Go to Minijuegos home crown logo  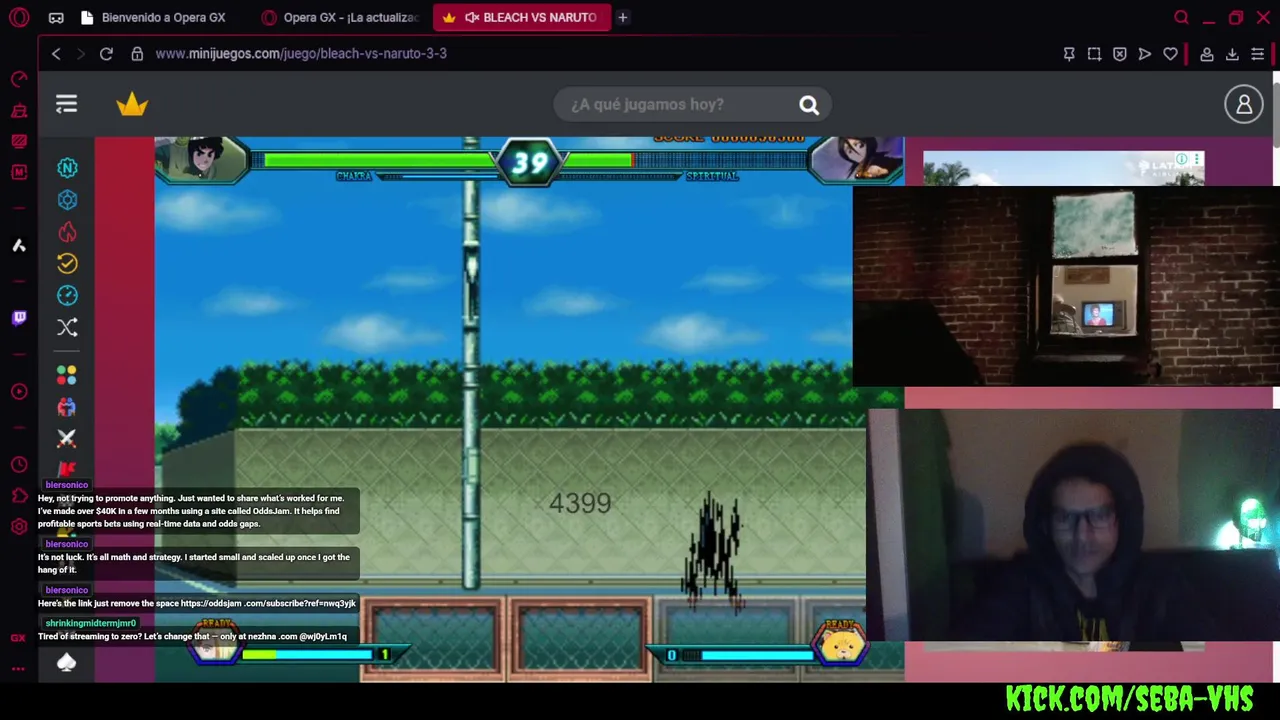point(132,104)
